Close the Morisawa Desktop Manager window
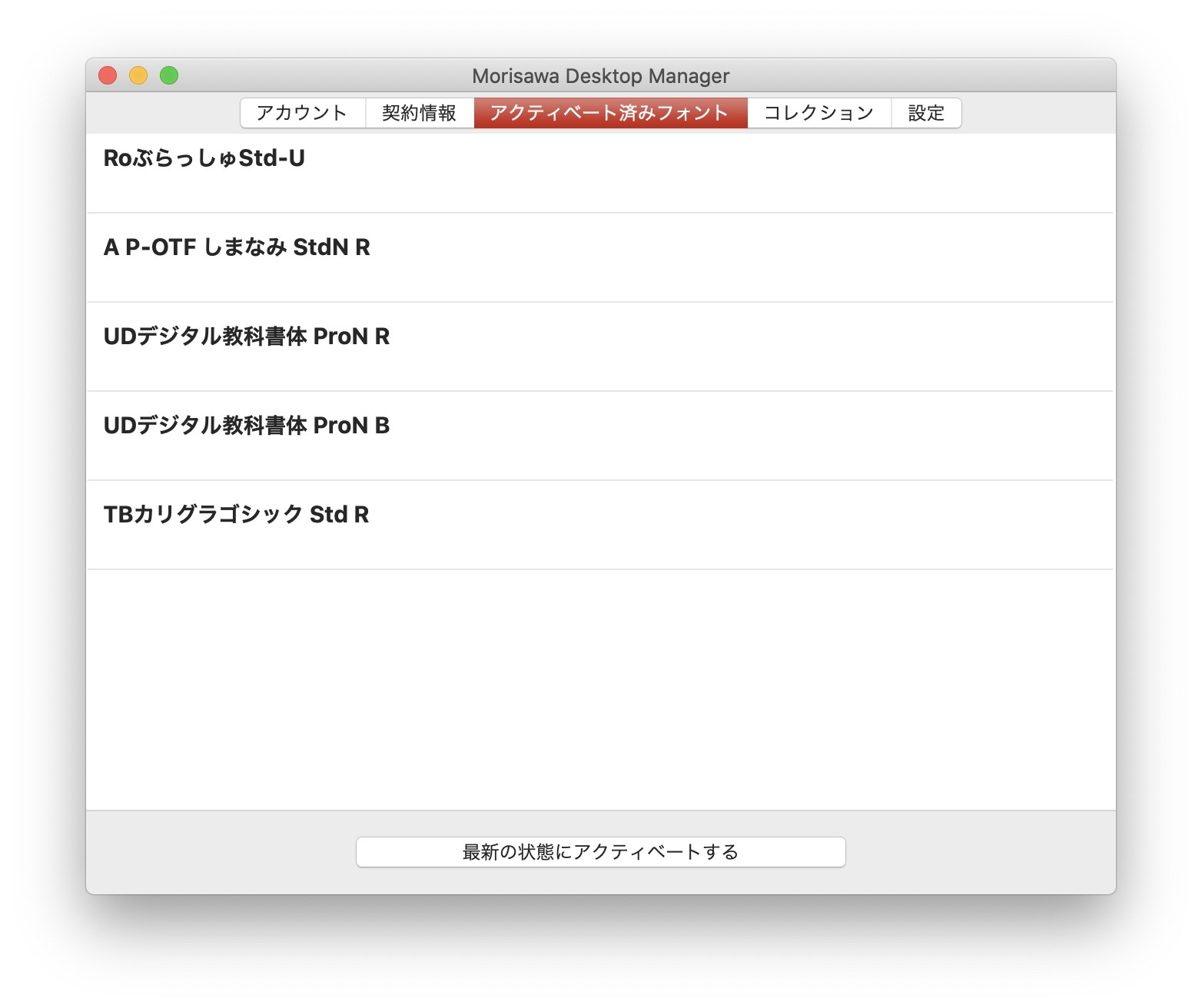The width and height of the screenshot is (1202, 1008). 107,75
